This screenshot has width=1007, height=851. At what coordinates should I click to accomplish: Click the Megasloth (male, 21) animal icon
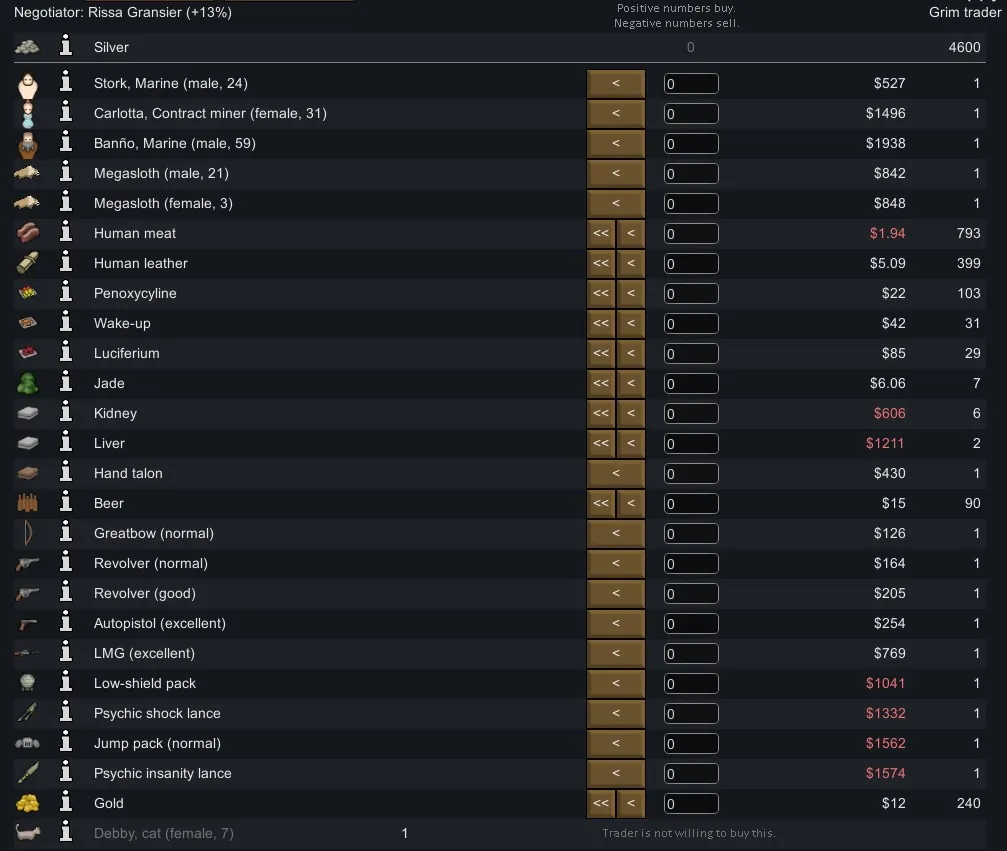[x=27, y=173]
